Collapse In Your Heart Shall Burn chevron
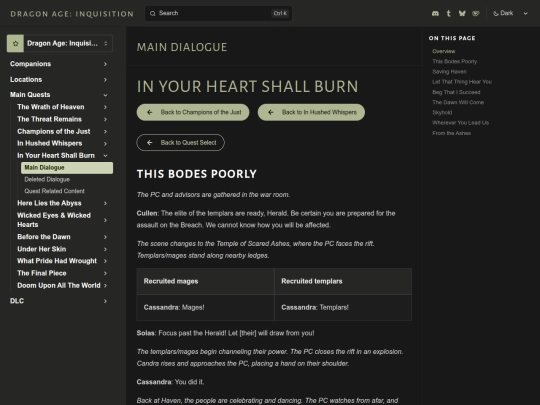This screenshot has width=540, height=405. (x=105, y=156)
